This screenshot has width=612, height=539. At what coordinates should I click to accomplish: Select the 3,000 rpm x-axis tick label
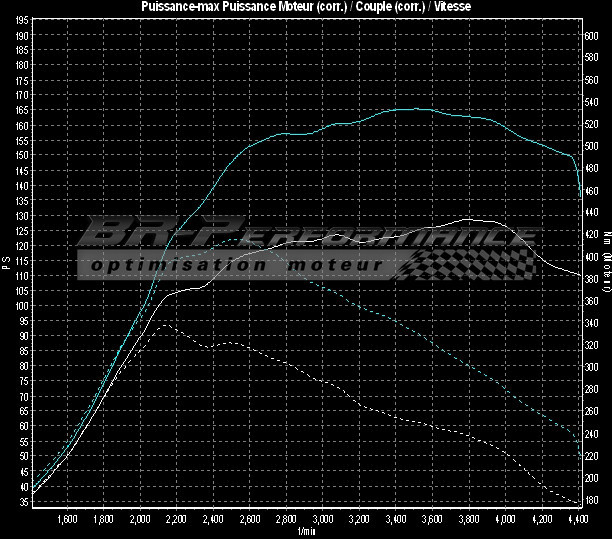(x=323, y=520)
